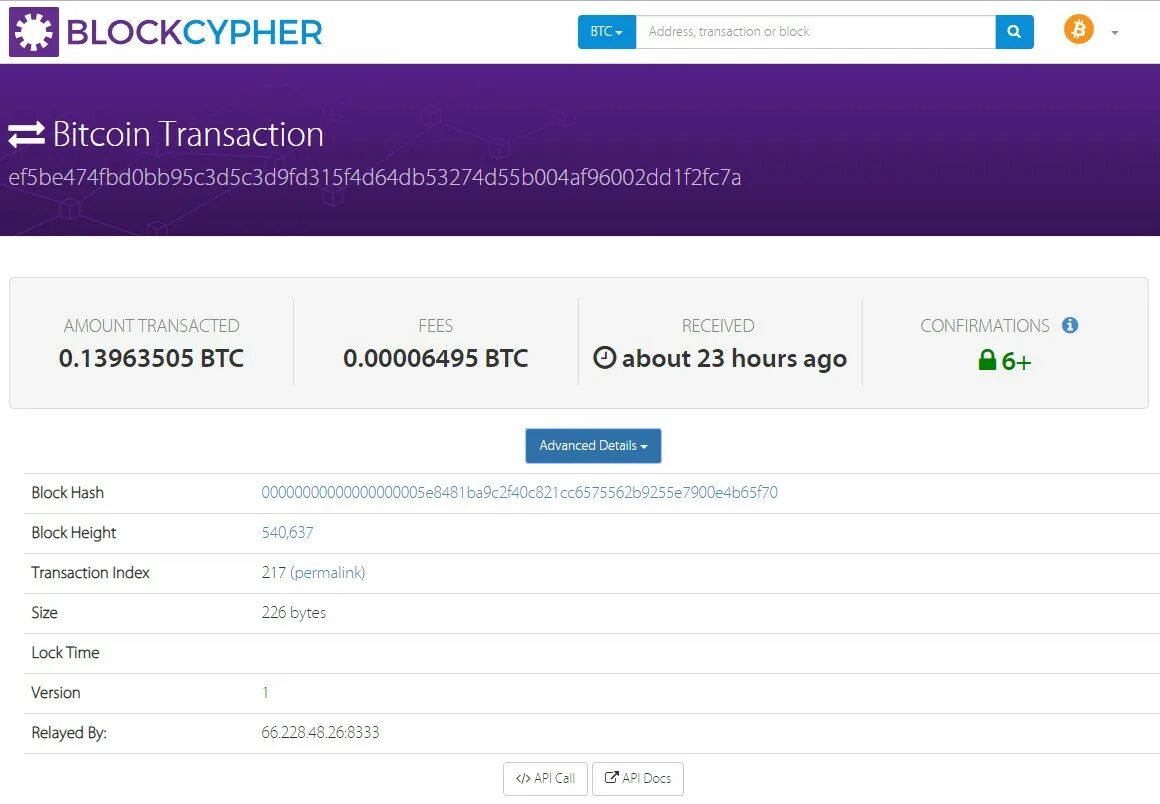The height and width of the screenshot is (804, 1160).
Task: Open the block hash link
Action: coord(519,493)
